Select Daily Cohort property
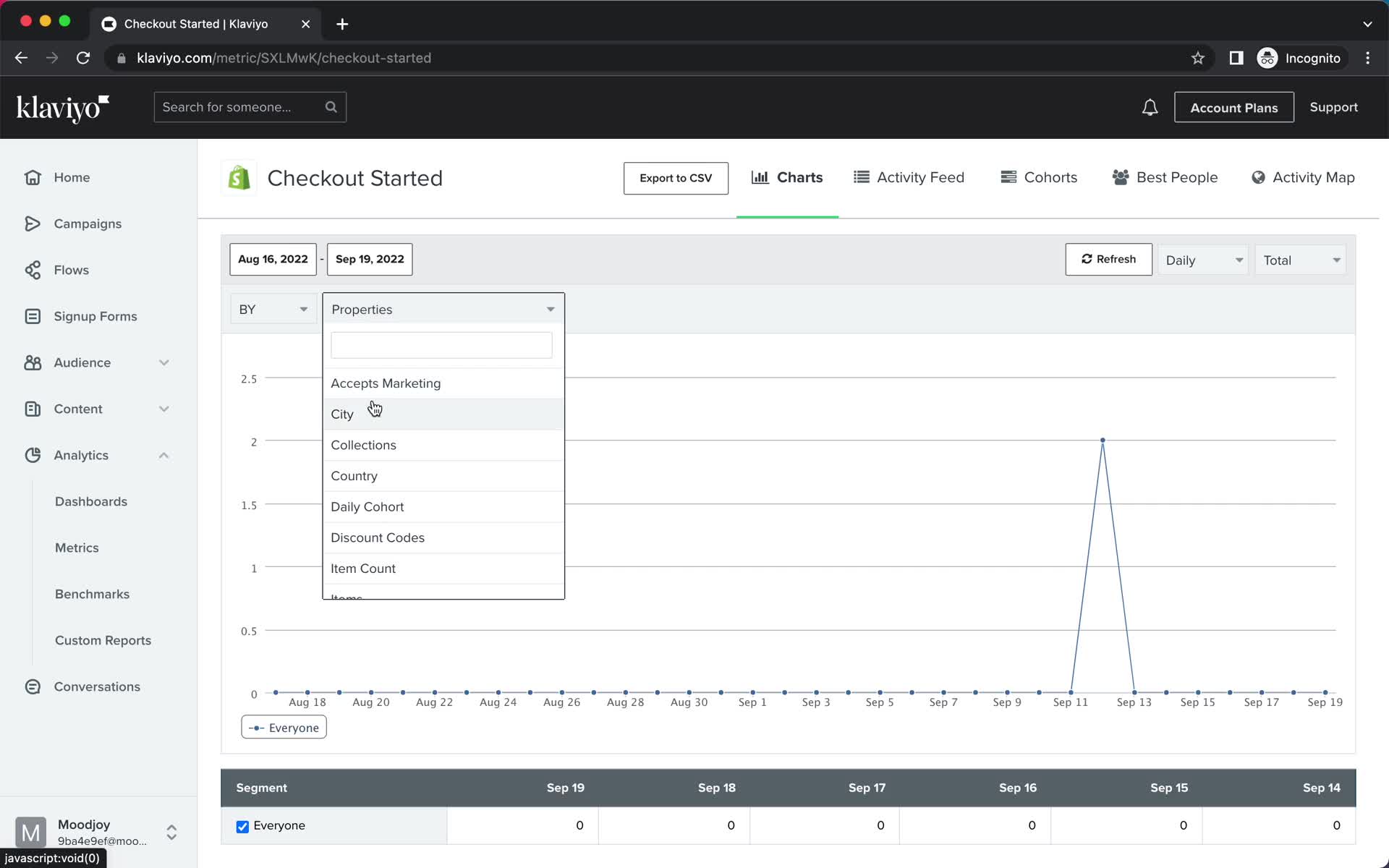The image size is (1389, 868). [443, 507]
